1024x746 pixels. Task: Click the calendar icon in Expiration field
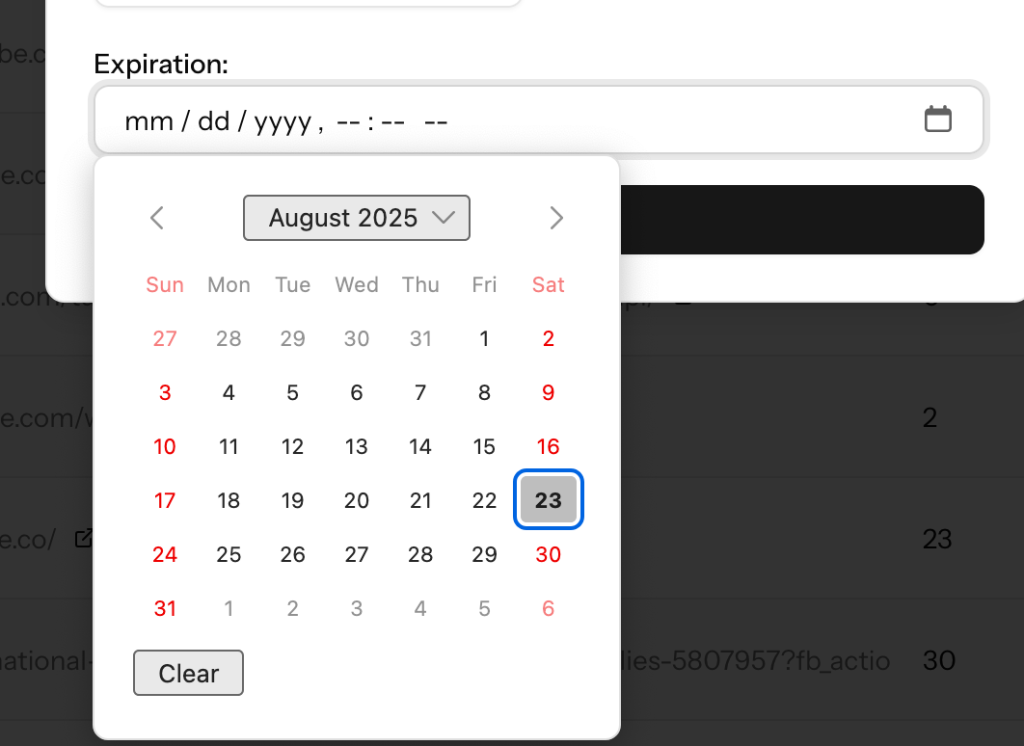tap(937, 120)
